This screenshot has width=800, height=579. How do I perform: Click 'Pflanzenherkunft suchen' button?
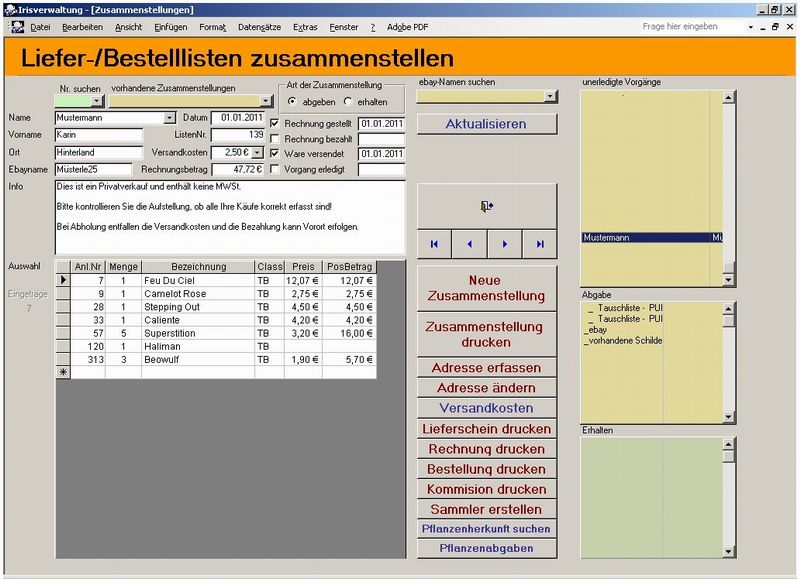point(487,529)
